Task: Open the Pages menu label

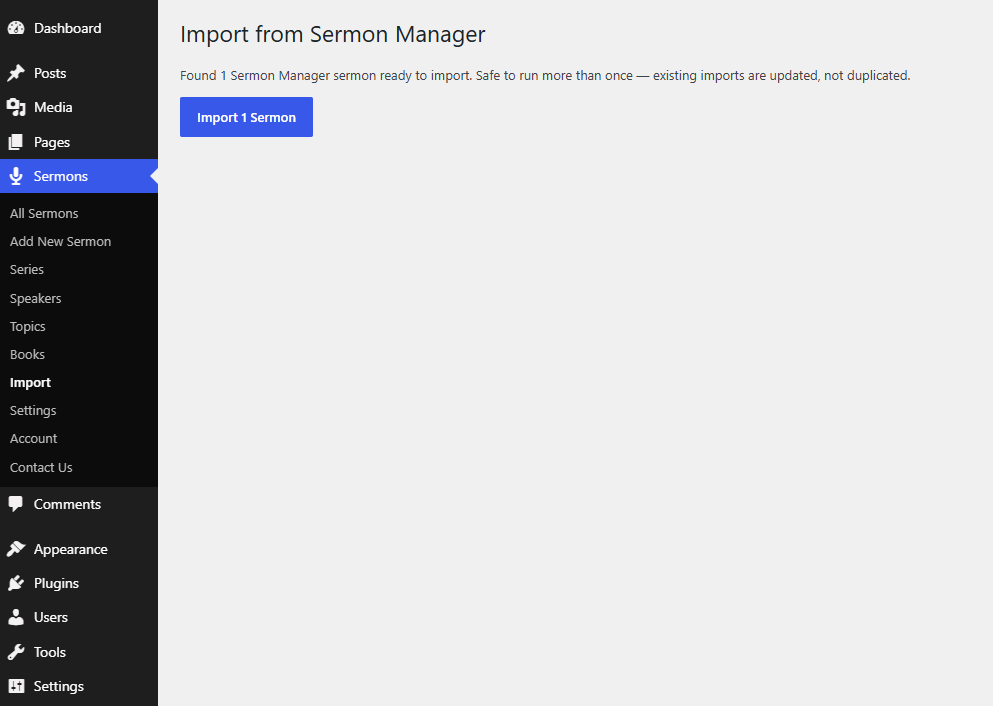Action: (x=52, y=142)
